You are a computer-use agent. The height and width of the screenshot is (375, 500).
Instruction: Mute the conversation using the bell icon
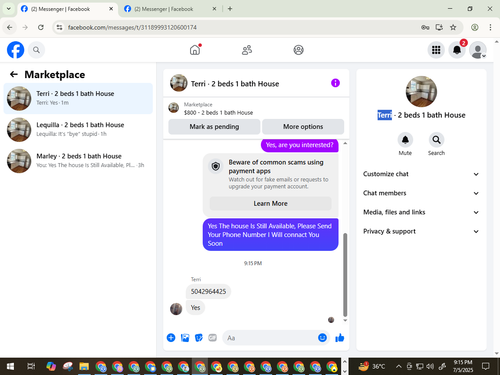pyautogui.click(x=405, y=140)
